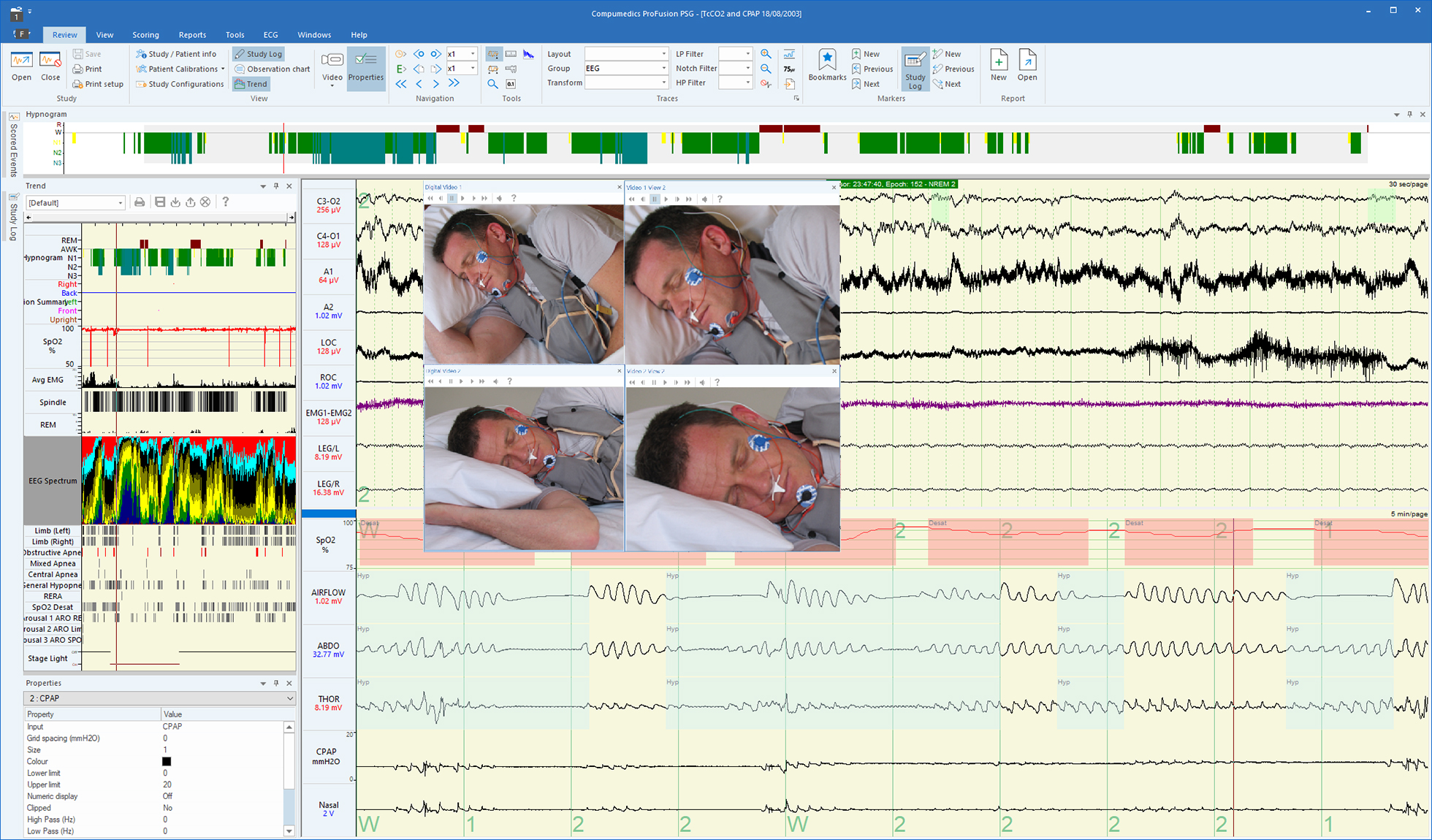Open the Group EEG dropdown

click(x=663, y=69)
